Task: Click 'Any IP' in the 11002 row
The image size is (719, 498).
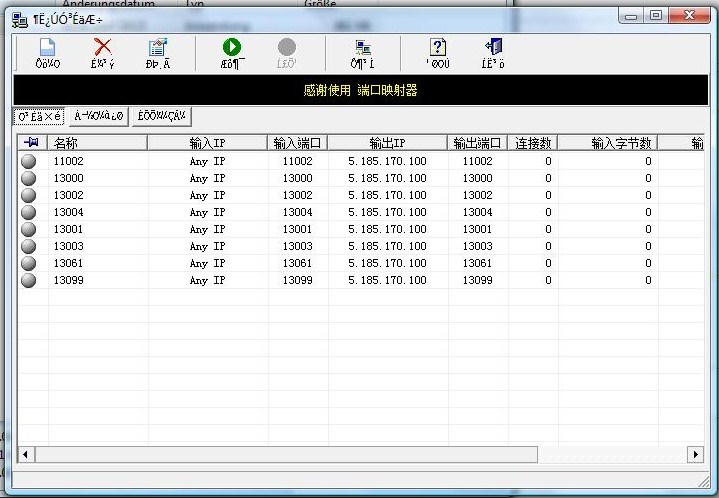Action: pyautogui.click(x=207, y=161)
